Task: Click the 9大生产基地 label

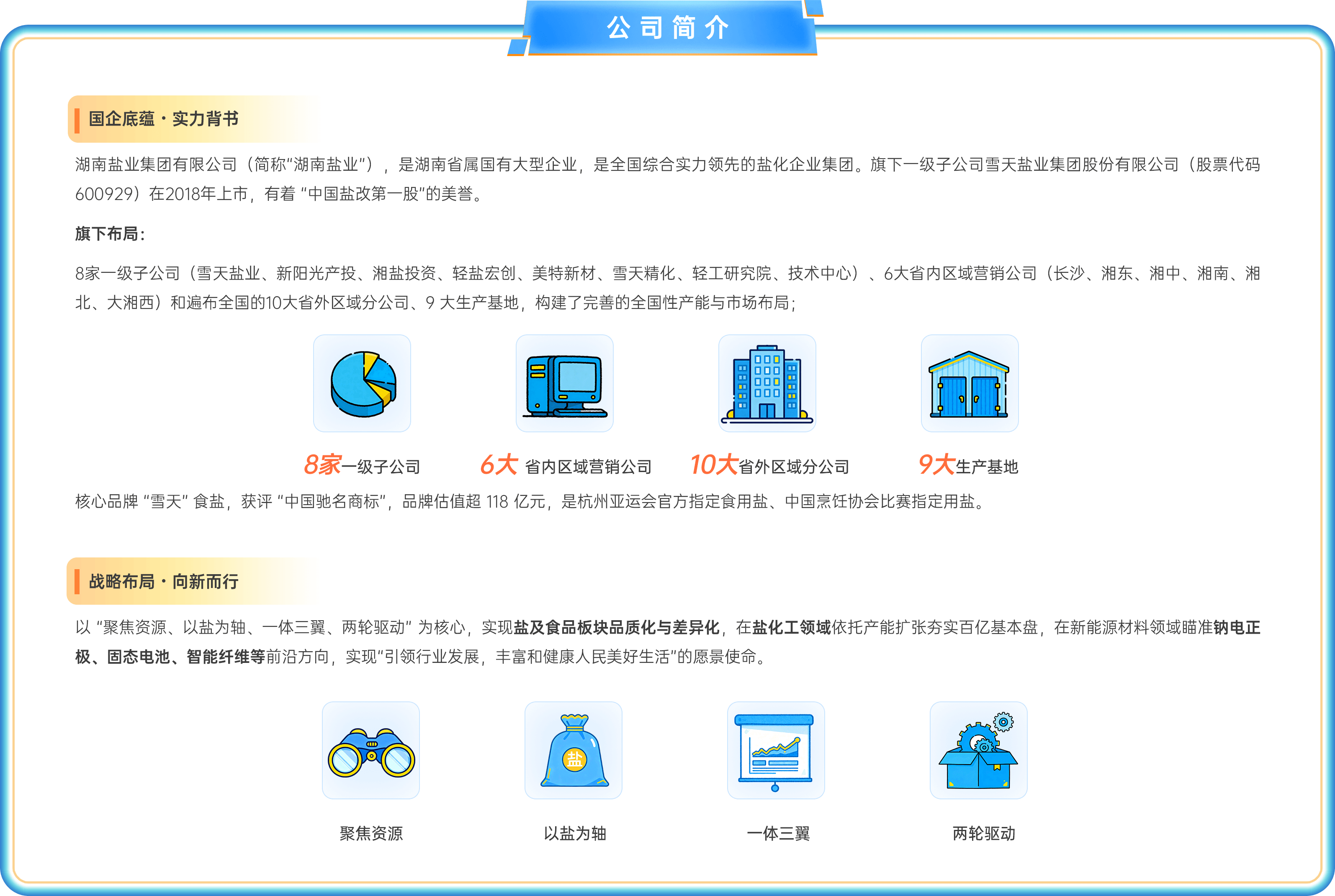Action: click(x=968, y=465)
